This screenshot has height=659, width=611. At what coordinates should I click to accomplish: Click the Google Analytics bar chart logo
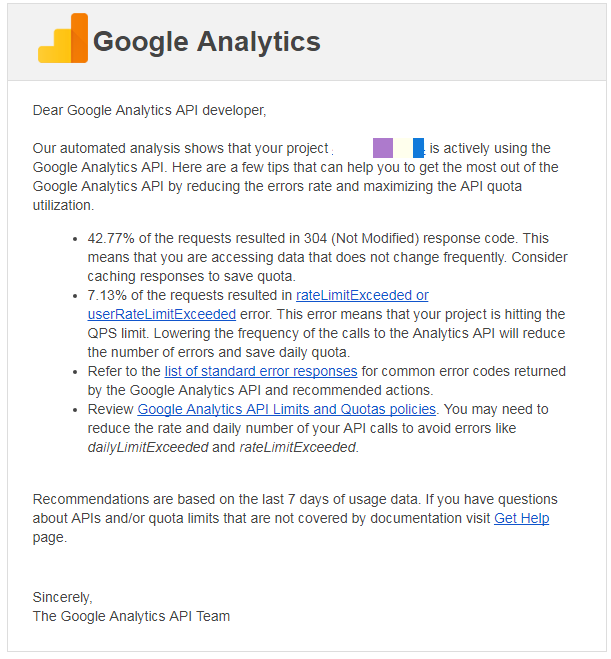click(63, 38)
